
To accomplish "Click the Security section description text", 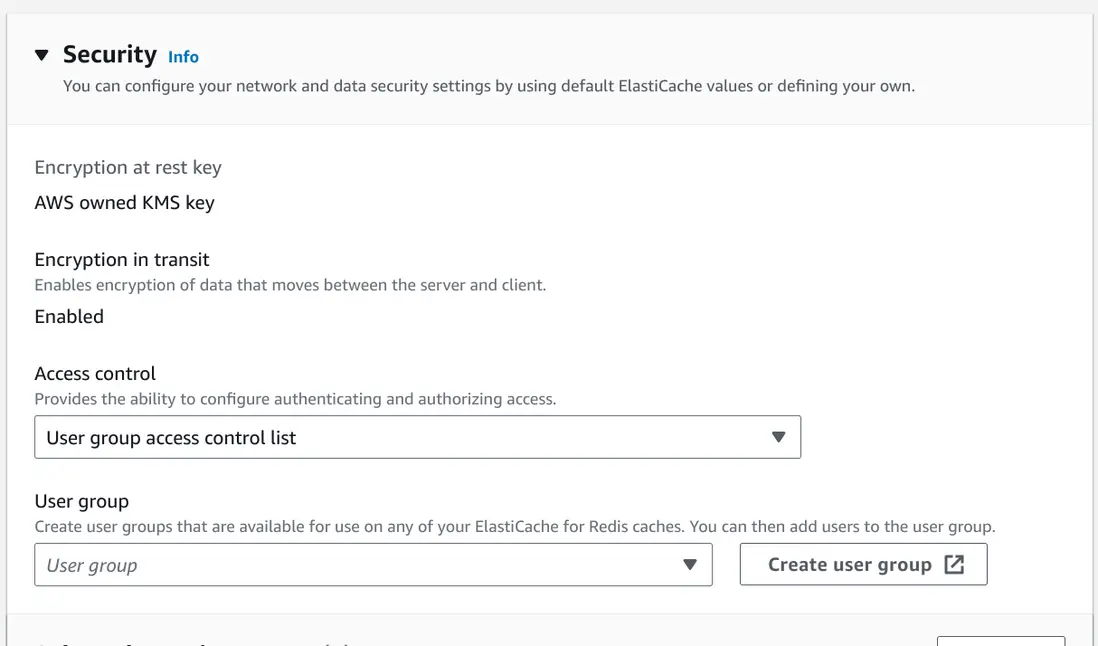I will tap(488, 86).
